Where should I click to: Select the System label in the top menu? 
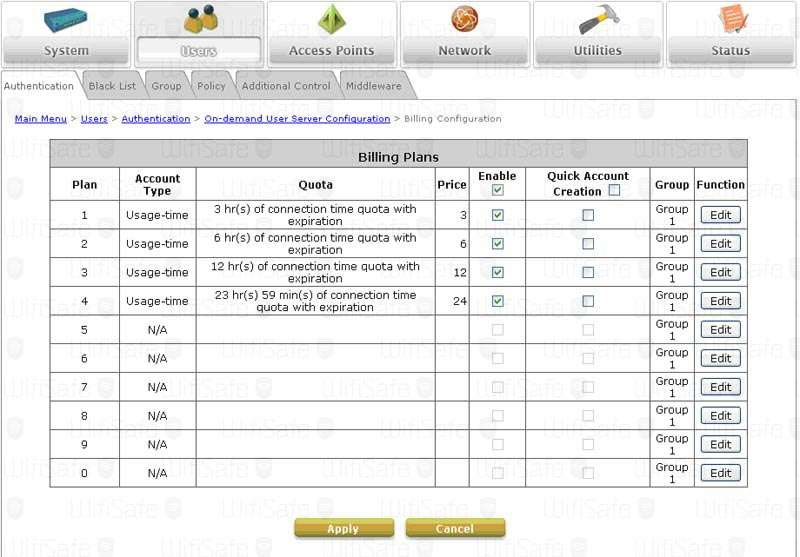pos(66,50)
